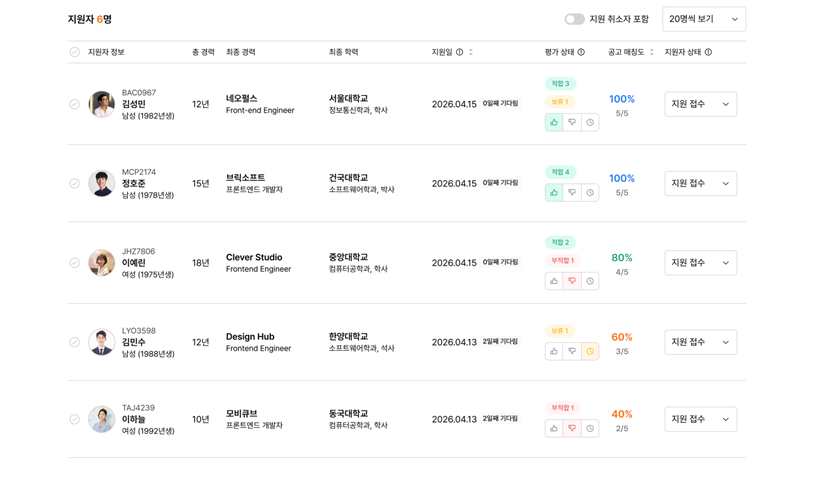Click the hold clock icon for 김민수
The image size is (814, 493).
(590, 351)
